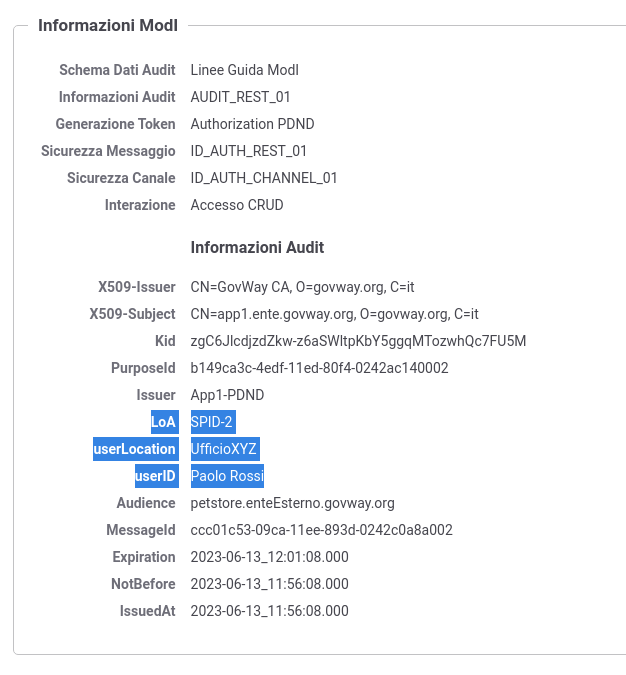Click the MessageId UUID value
This screenshot has height=675, width=626.
[322, 530]
